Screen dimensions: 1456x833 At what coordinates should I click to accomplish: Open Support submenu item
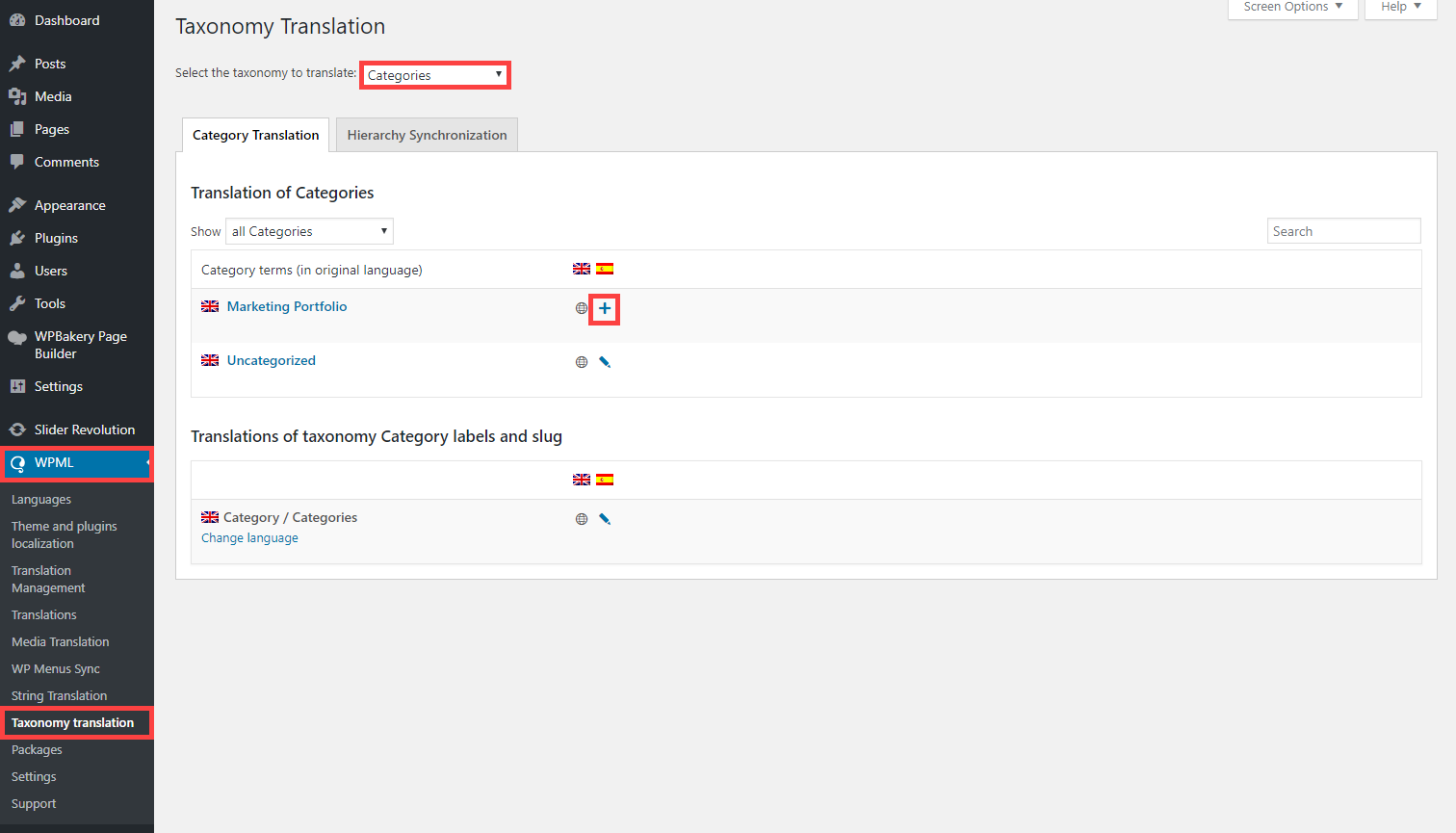34,804
